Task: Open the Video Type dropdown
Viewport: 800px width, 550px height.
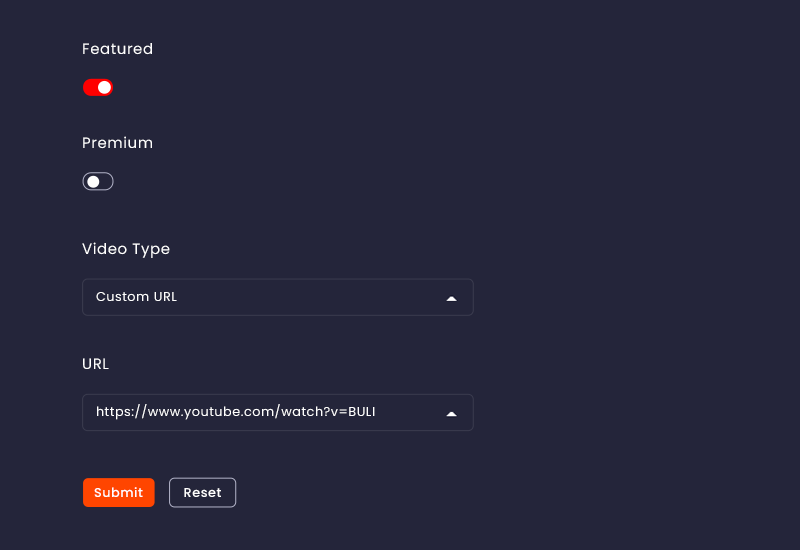Action: click(x=277, y=297)
